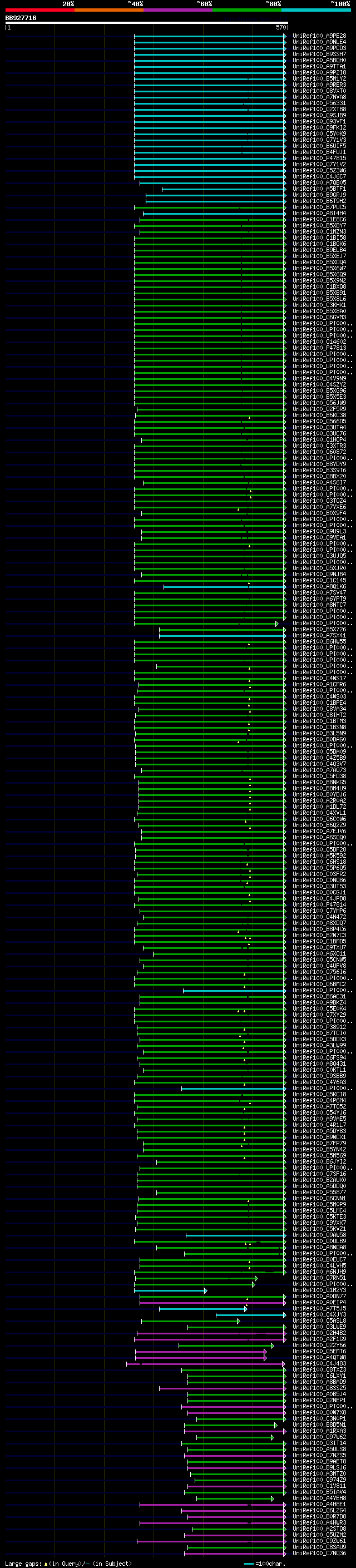Screen dimensions: 356x1568
Task: Click the UniRef100_A5BTF1 alignment bar
Action: click(x=224, y=189)
